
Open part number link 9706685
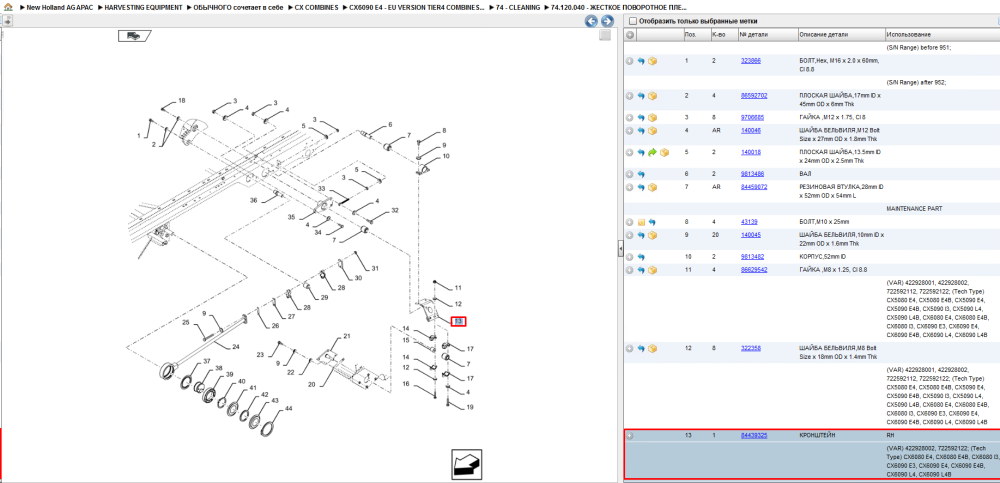pos(752,117)
